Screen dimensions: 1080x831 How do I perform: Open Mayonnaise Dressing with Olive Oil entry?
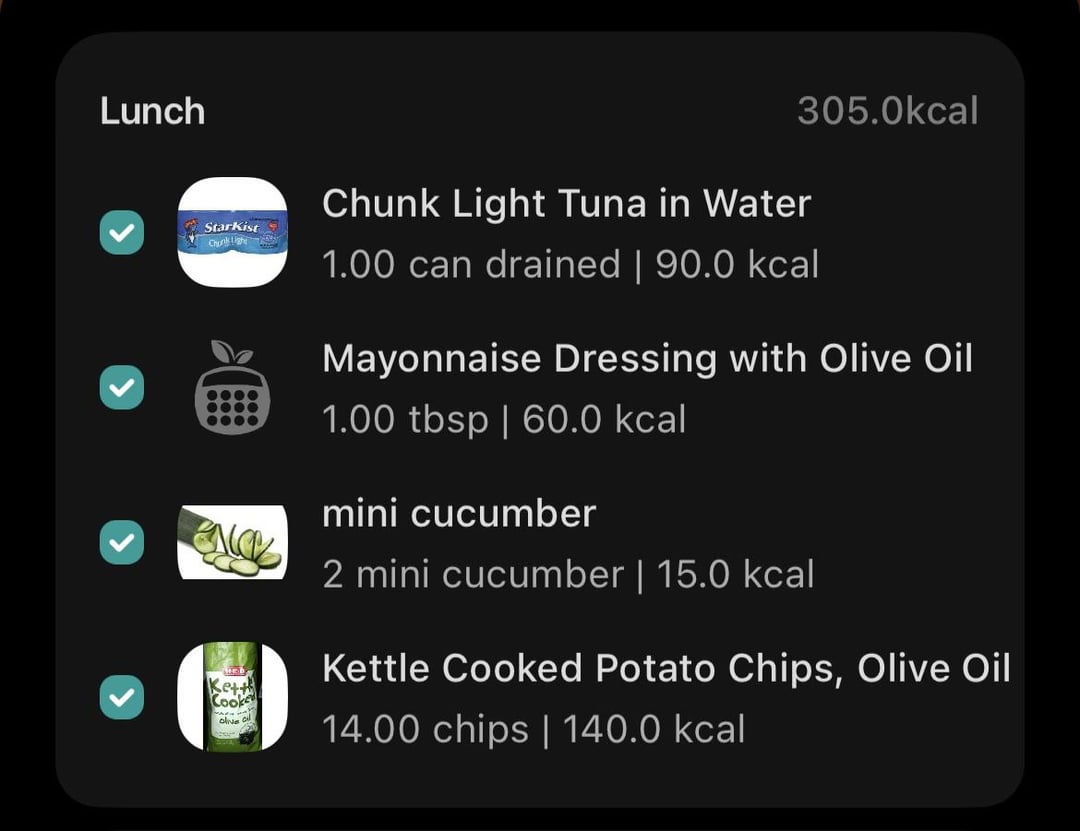[x=647, y=358]
